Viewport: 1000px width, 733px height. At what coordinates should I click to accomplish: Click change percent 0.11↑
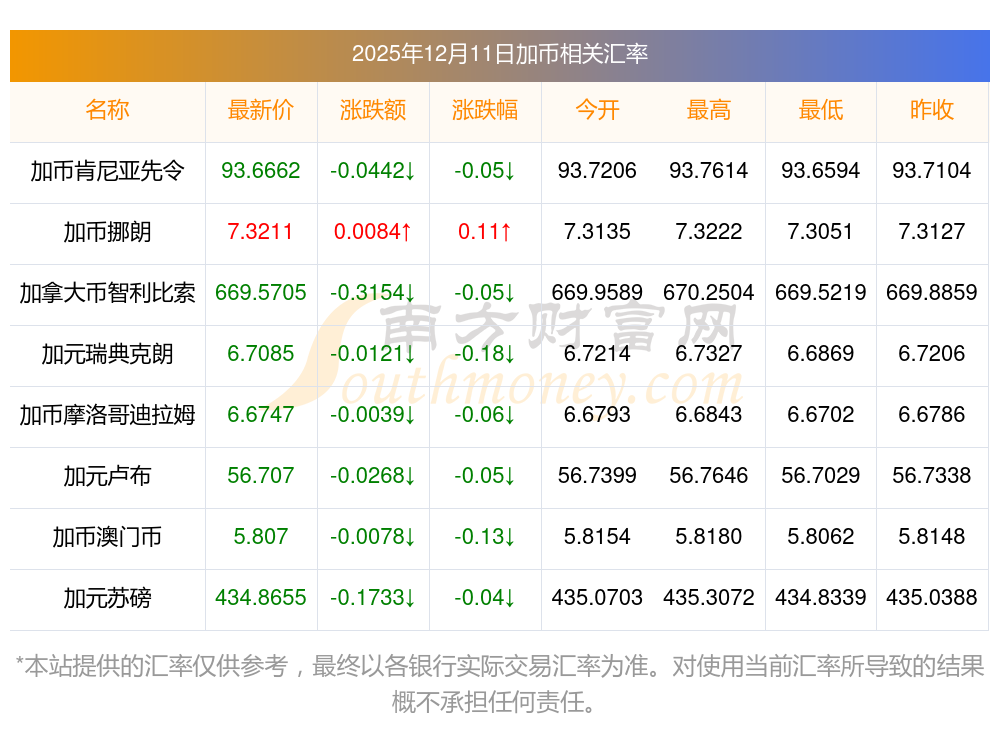(x=485, y=231)
